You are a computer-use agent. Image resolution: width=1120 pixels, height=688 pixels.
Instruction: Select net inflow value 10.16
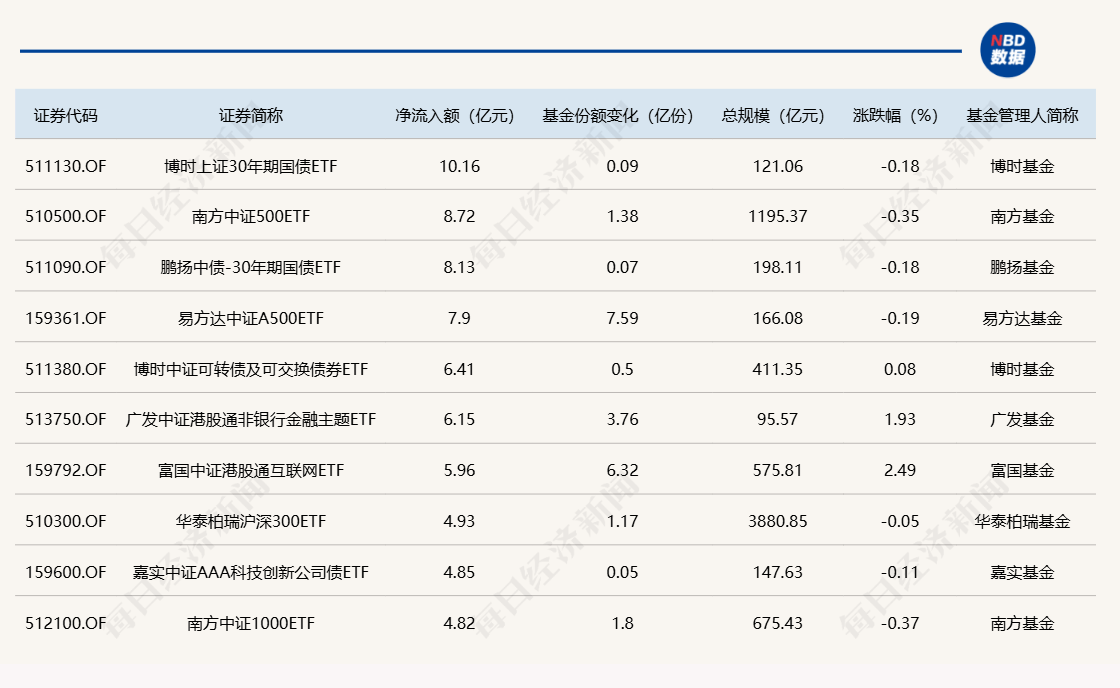point(459,166)
